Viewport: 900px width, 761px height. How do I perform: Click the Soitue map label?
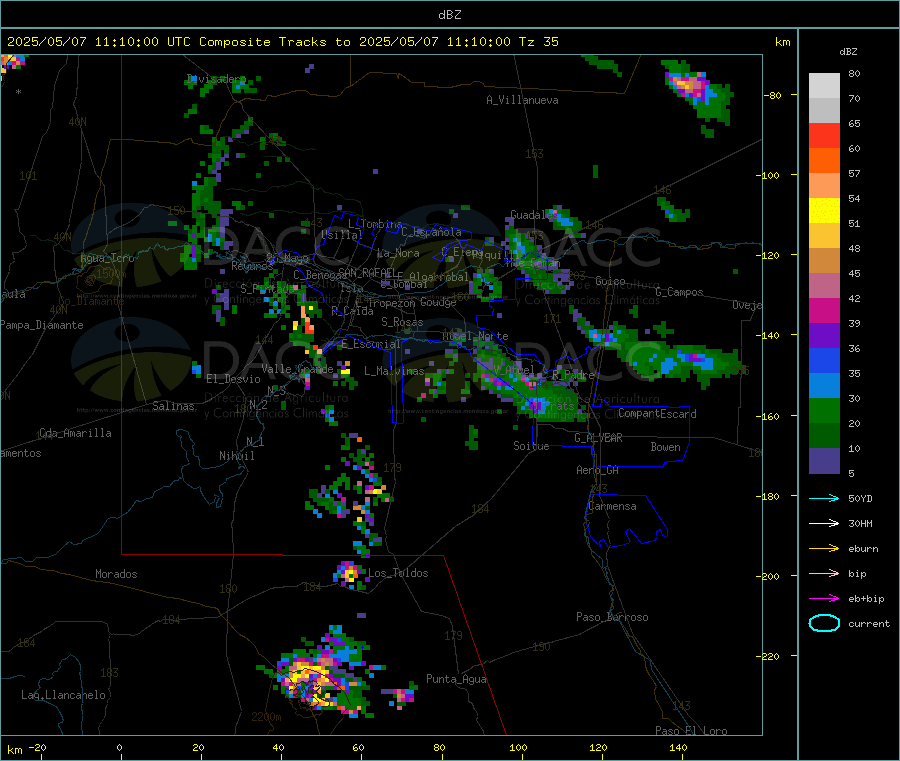[x=531, y=446]
